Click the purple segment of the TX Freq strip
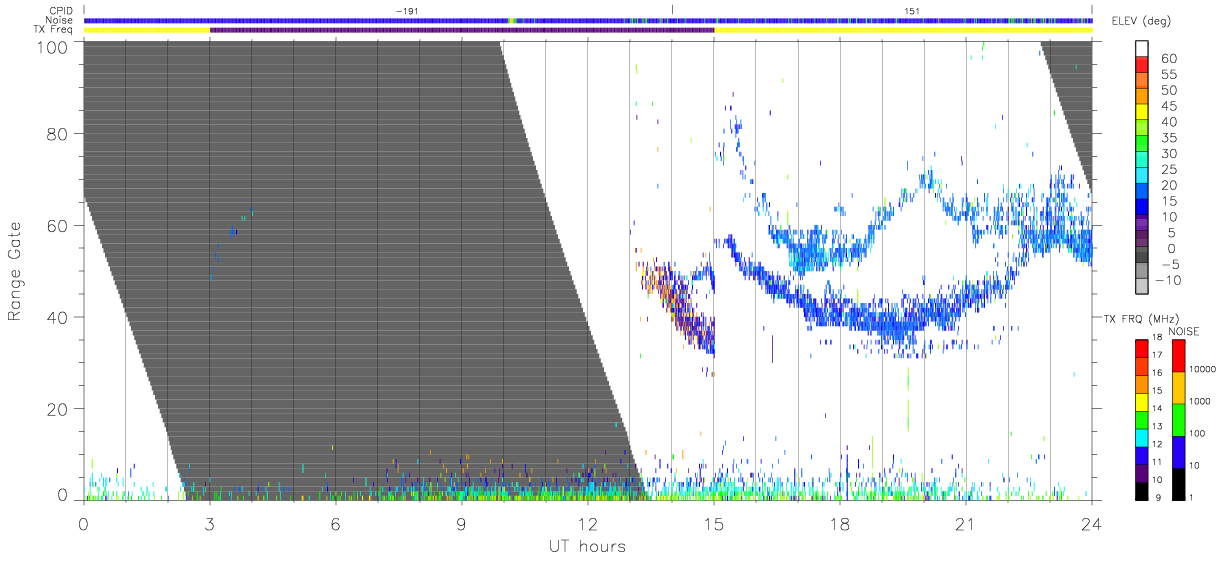Screen dimensions: 1228x567 click(x=462, y=30)
